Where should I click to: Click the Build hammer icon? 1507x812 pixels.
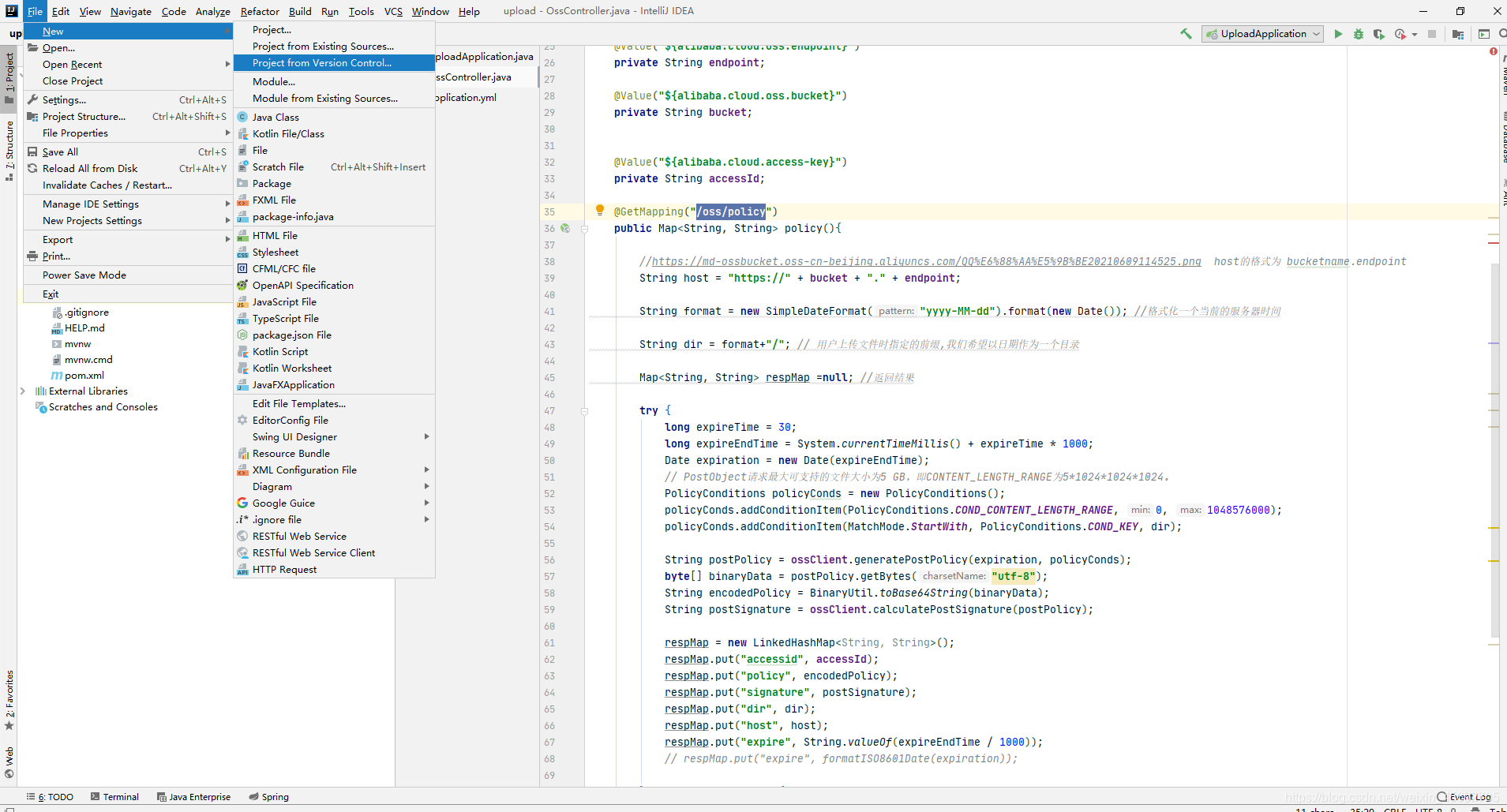[x=1186, y=34]
